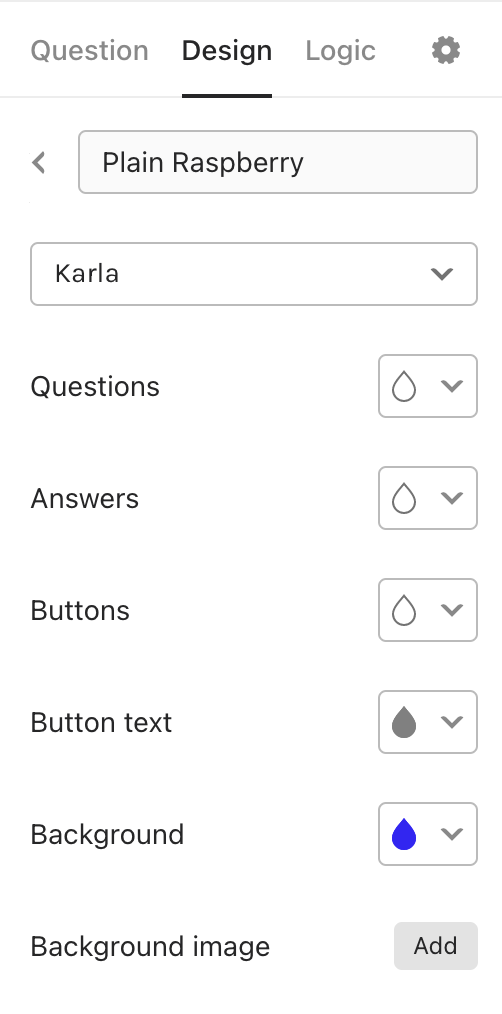Edit the Plain Raspberry theme name field
Viewport: 502px width, 1014px height.
[278, 162]
